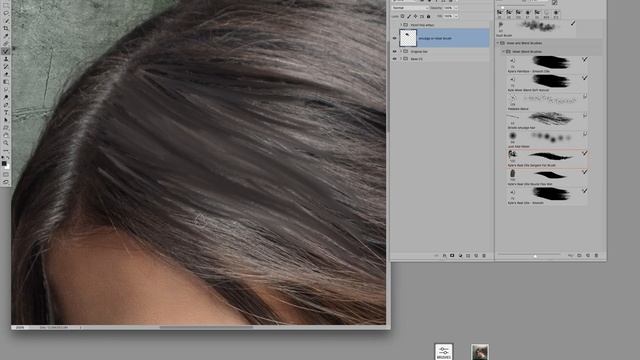
Task: Toggle Quick Mask mode in toolbar
Action: click(6, 174)
